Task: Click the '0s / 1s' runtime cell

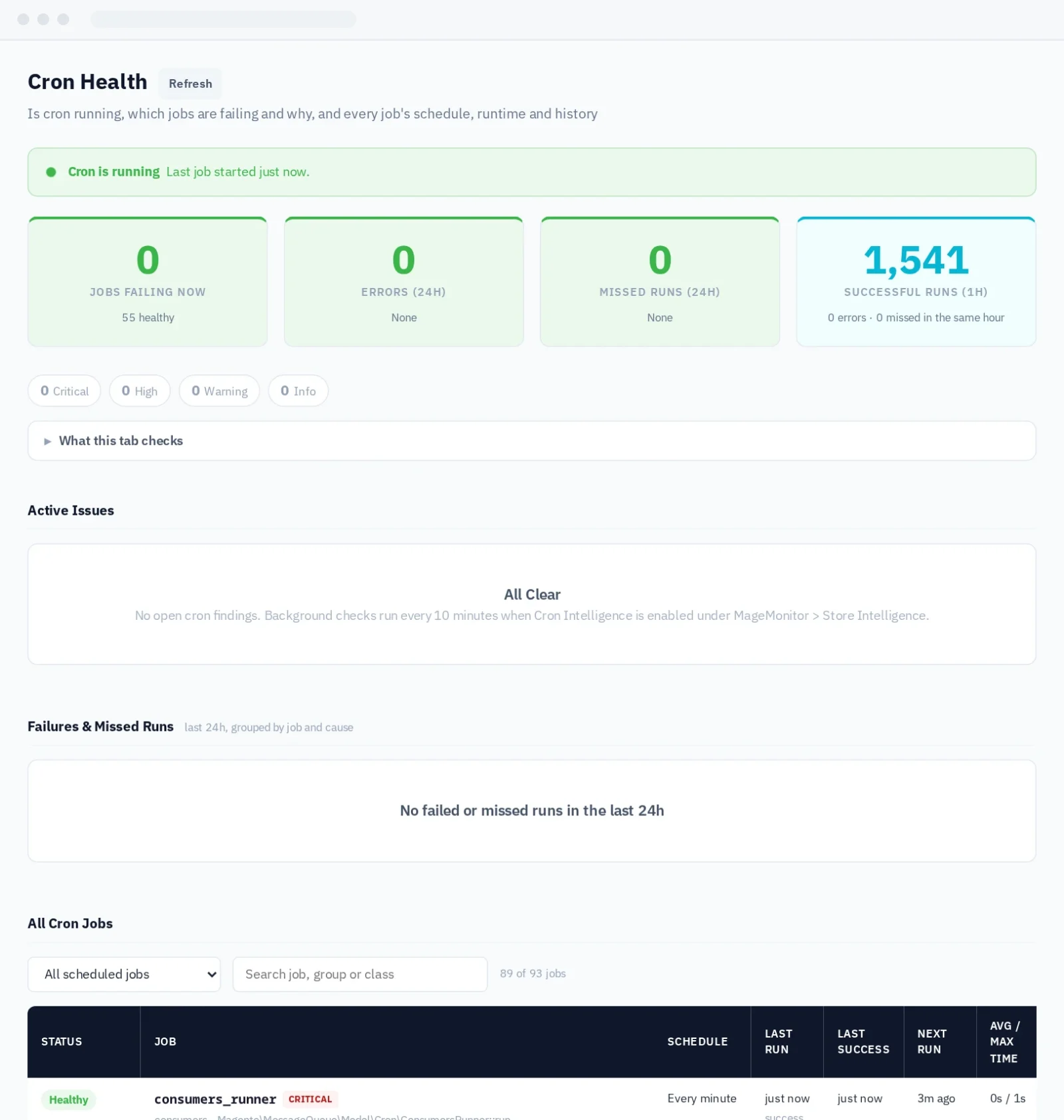Action: point(1007,1099)
